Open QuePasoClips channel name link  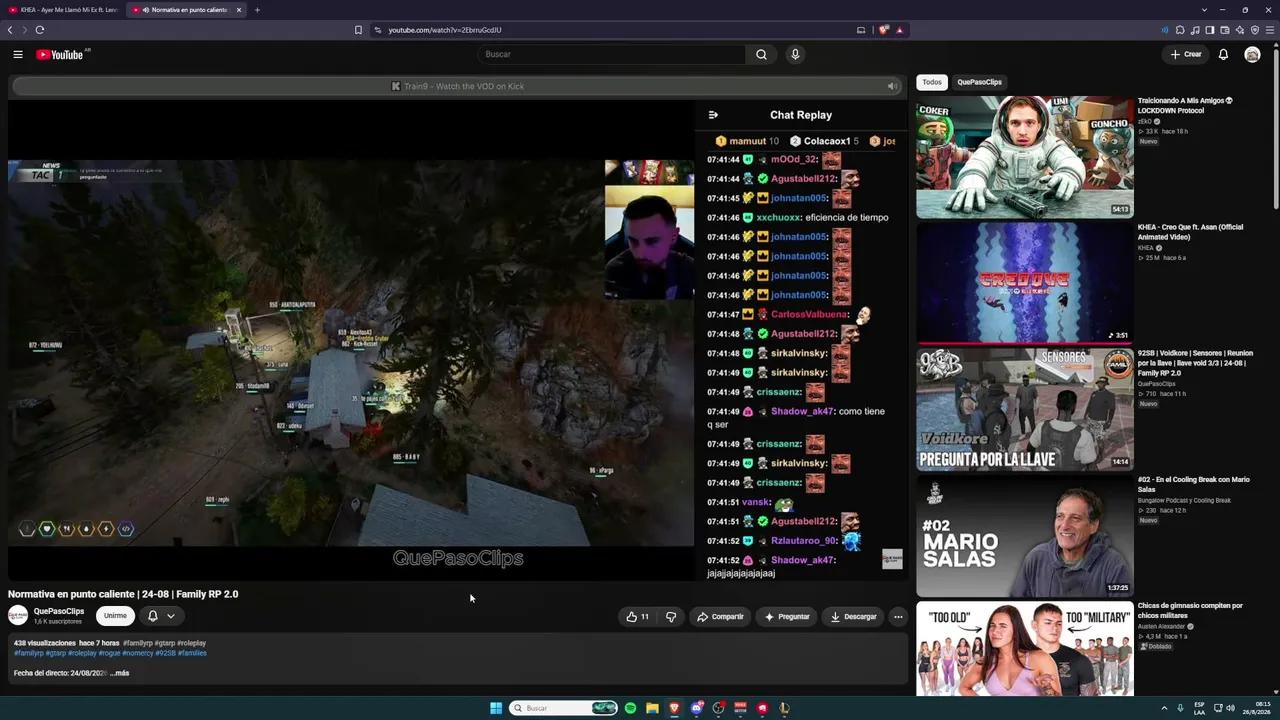59,611
